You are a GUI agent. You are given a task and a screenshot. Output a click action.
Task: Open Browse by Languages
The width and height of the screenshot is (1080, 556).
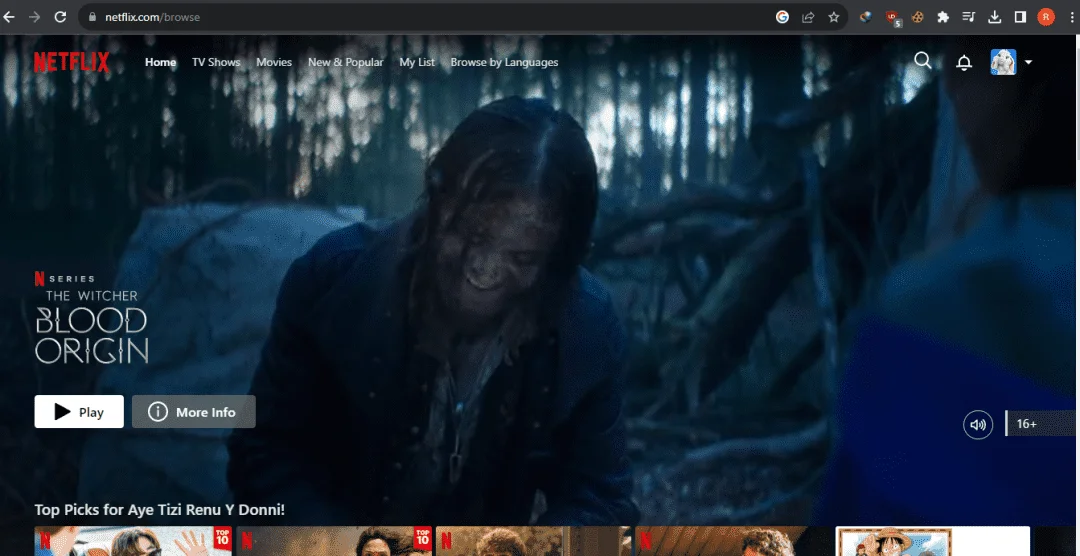point(504,62)
